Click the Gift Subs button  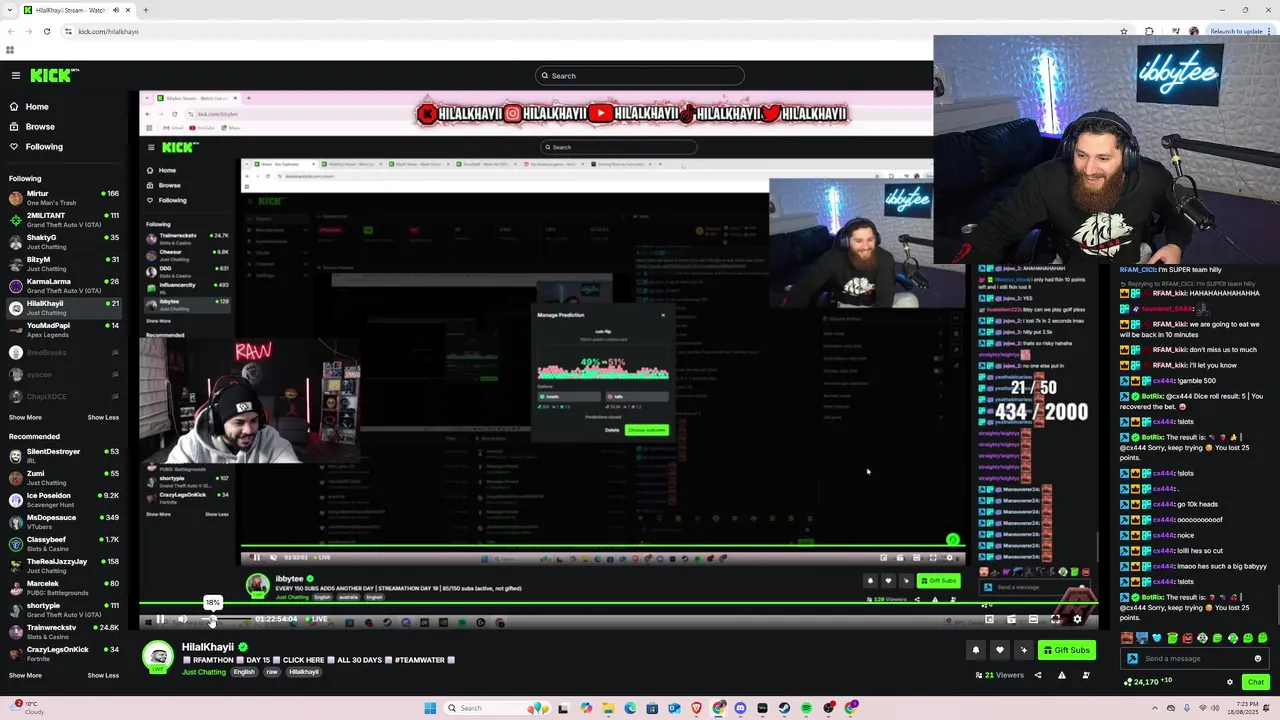coord(1066,650)
